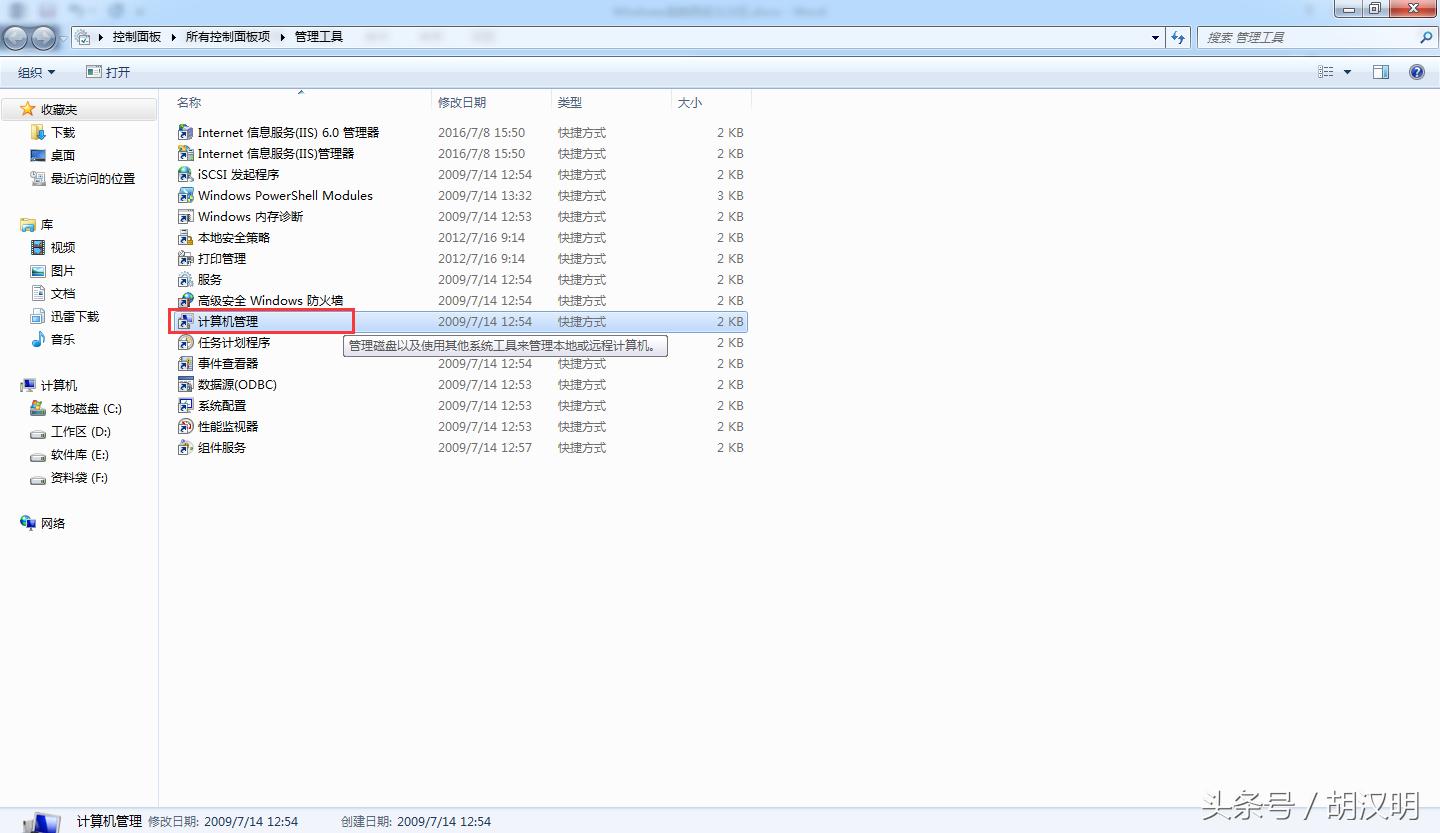Select the 本地安全策略 shortcut icon

[x=185, y=237]
